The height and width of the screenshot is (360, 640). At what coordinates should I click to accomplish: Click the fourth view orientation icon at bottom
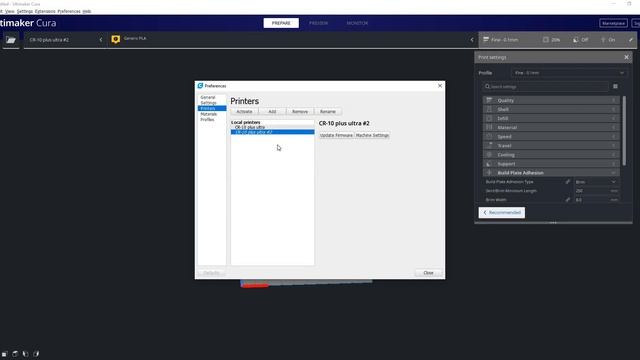click(x=36, y=354)
